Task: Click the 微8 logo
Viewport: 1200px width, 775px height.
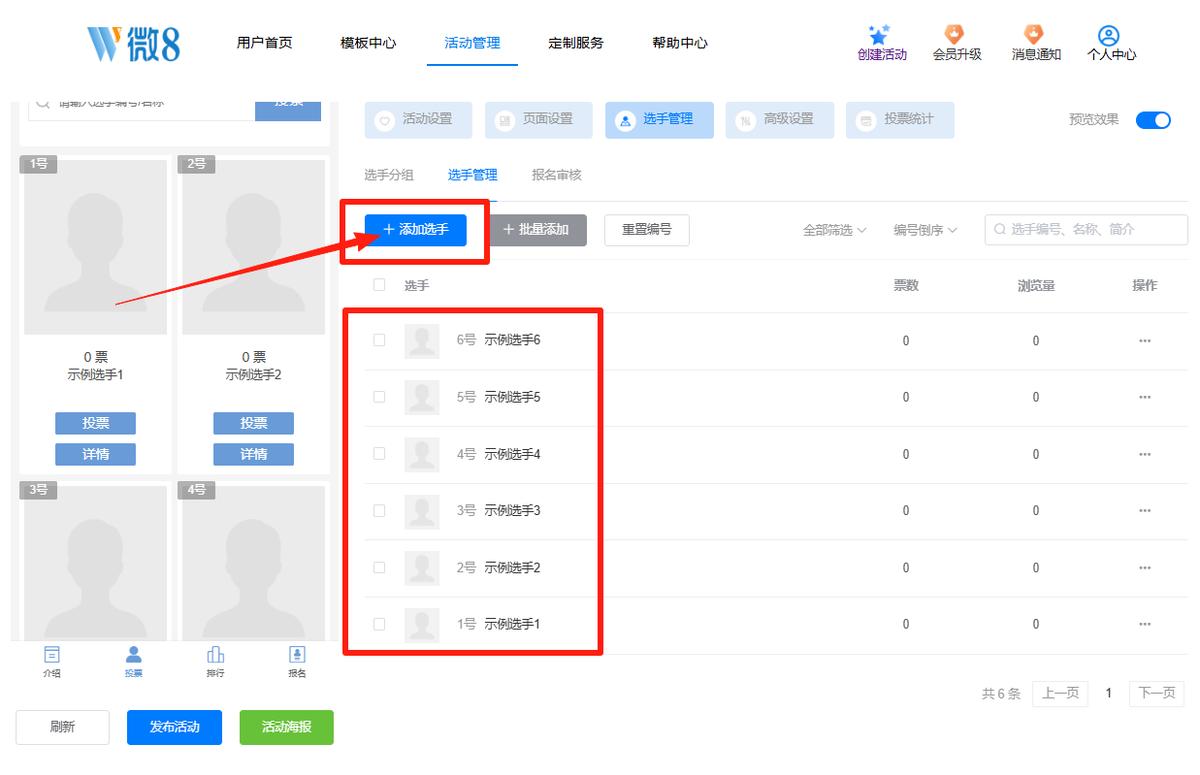Action: click(135, 43)
